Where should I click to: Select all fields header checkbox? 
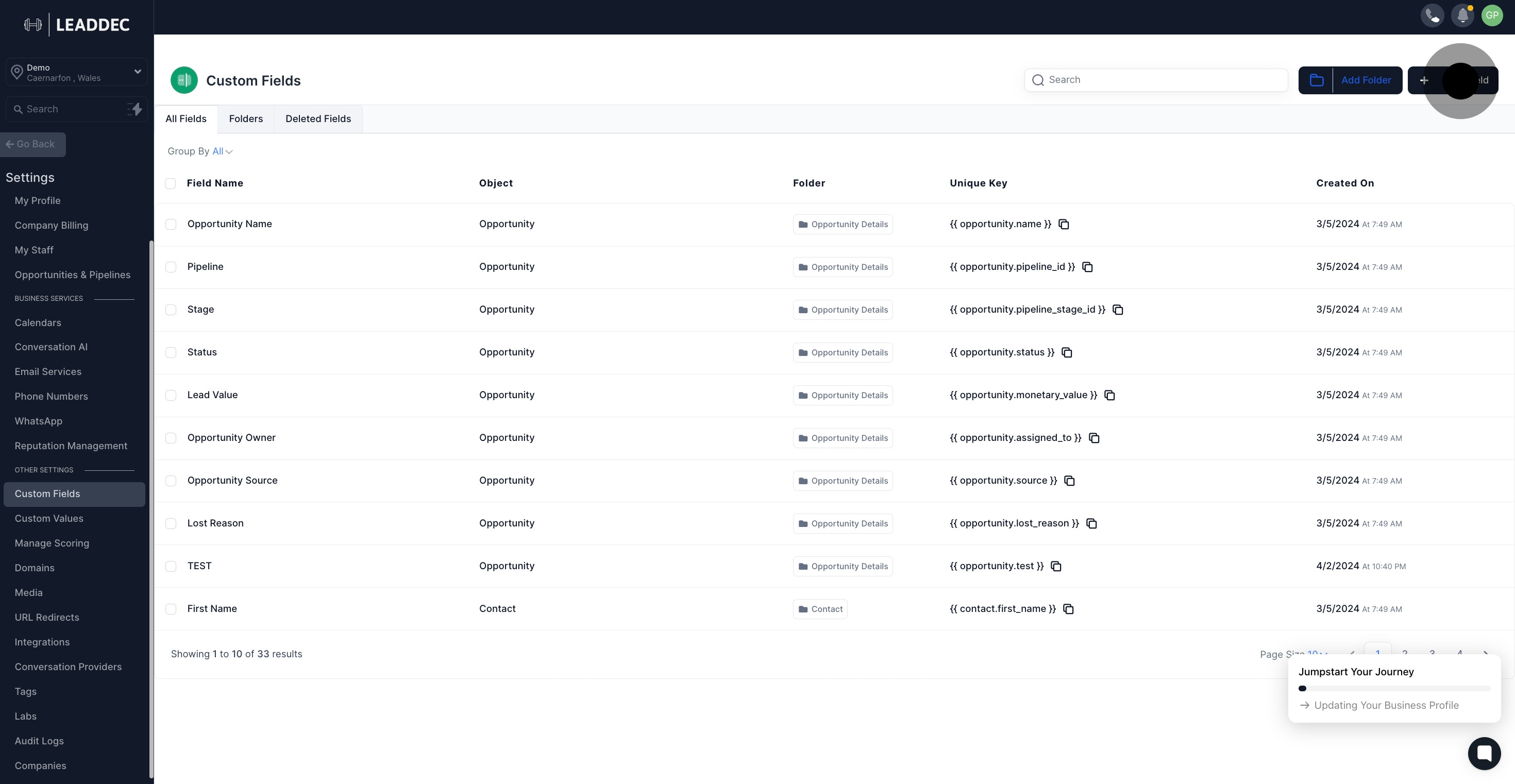pos(171,183)
